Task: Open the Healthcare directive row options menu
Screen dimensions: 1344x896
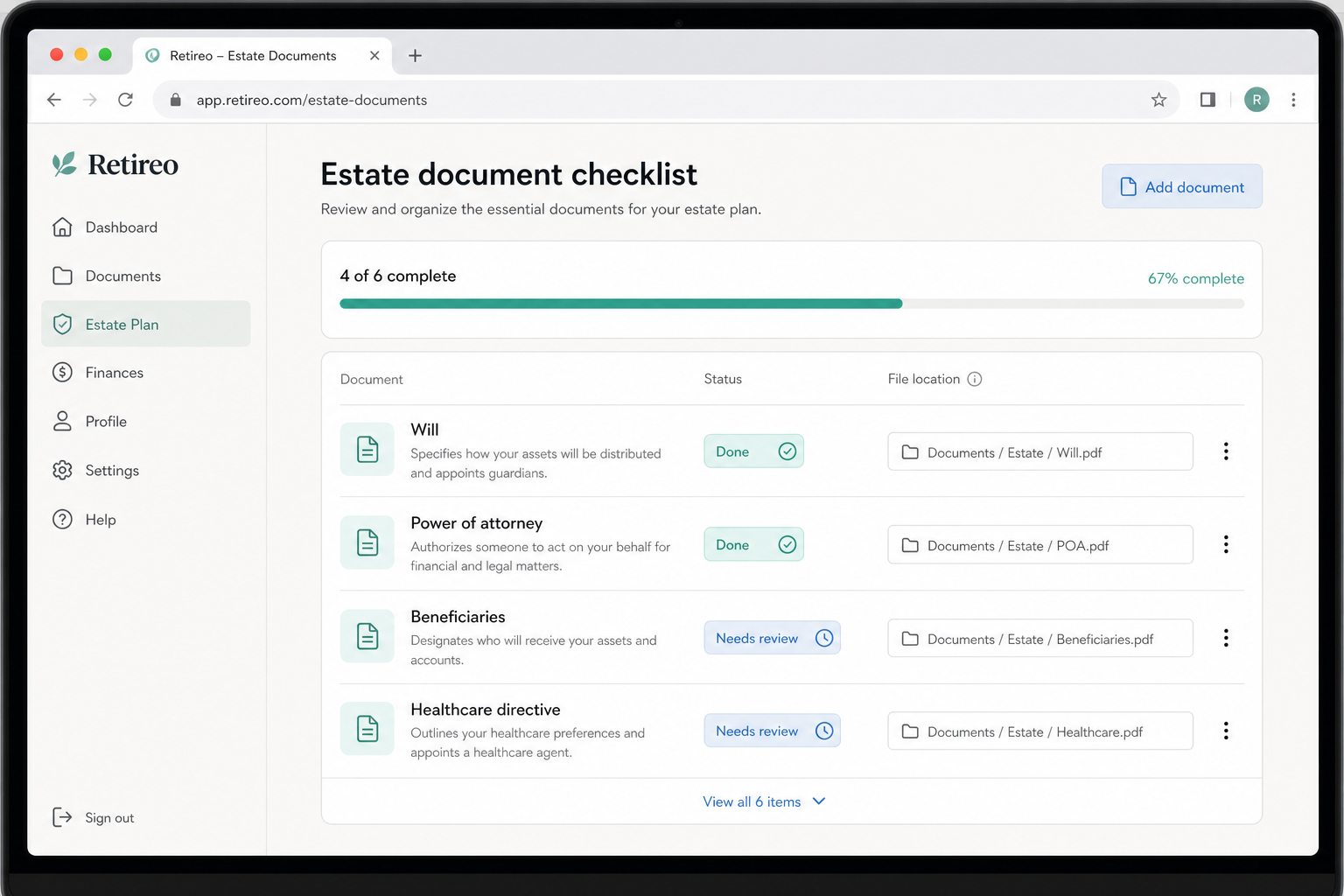Action: [x=1226, y=731]
